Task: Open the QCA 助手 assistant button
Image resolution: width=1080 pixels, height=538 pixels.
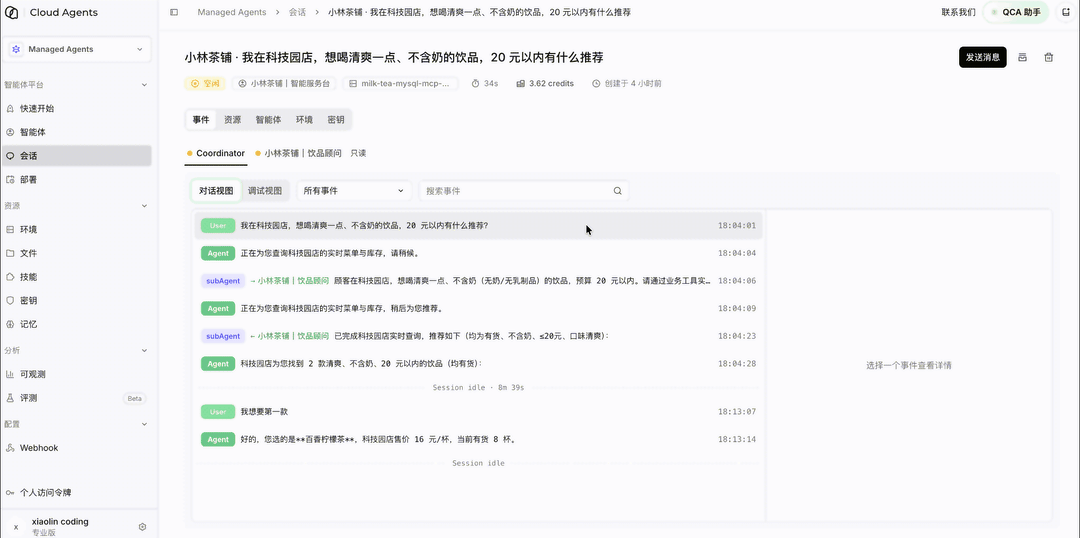Action: (1016, 12)
